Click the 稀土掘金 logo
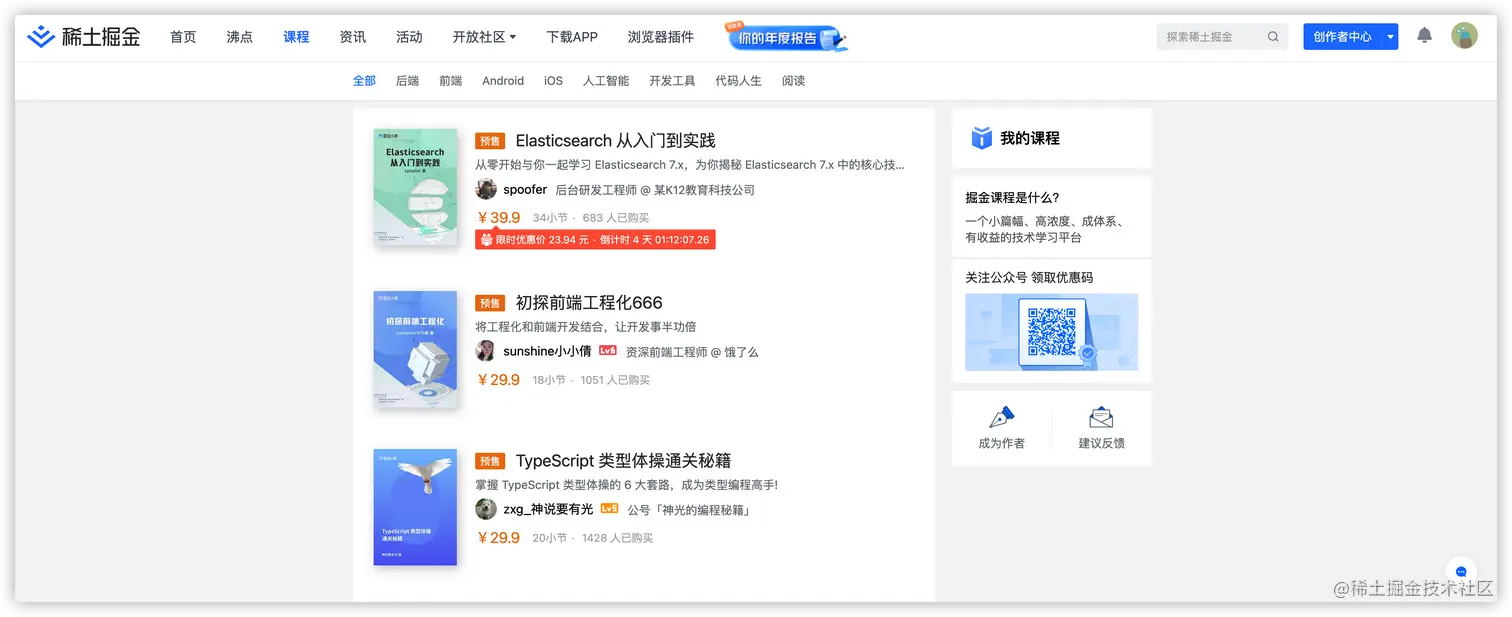 [83, 37]
